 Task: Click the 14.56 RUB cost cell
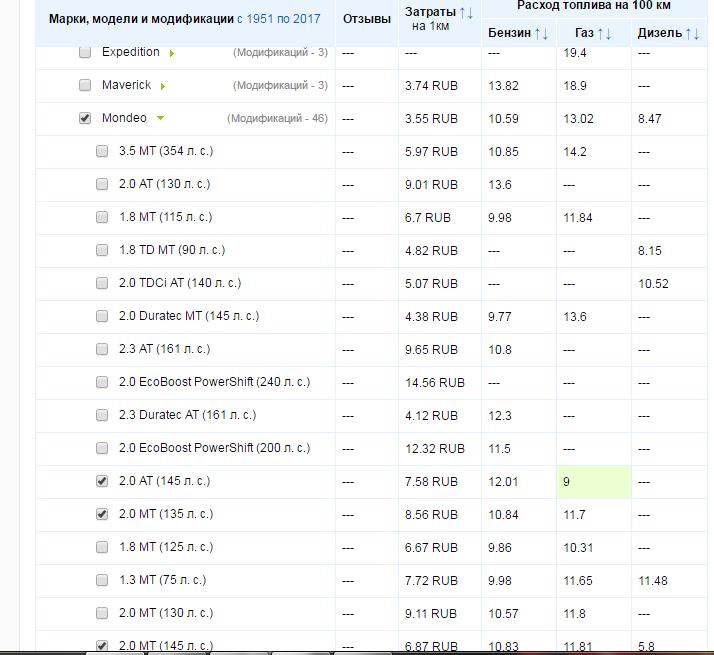tap(435, 383)
